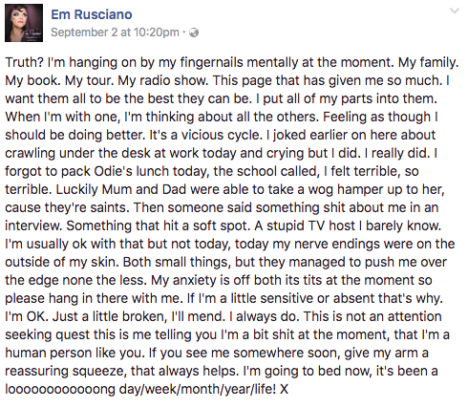
Task: Open the September 2 at 10:20pm timestamp
Action: tap(115, 32)
